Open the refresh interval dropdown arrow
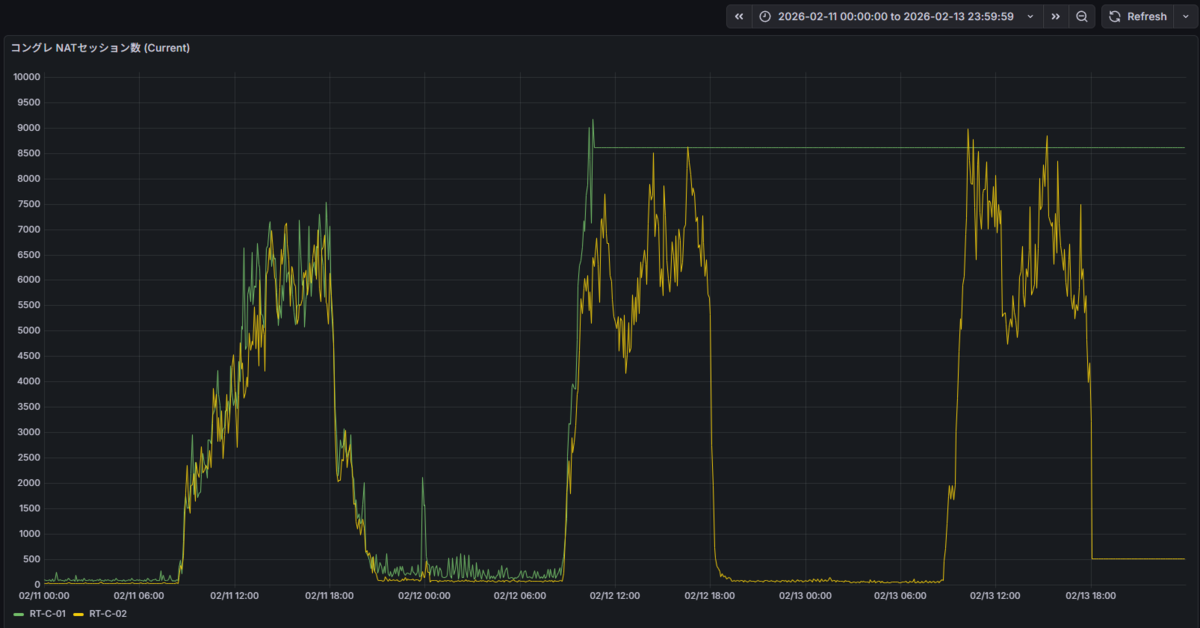 [x=1186, y=17]
